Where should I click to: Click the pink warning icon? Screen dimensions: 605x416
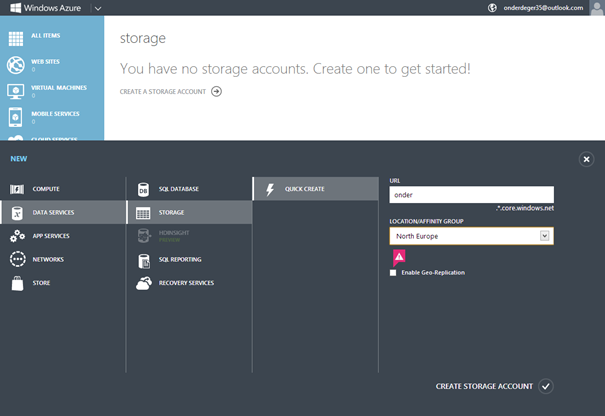(x=399, y=257)
